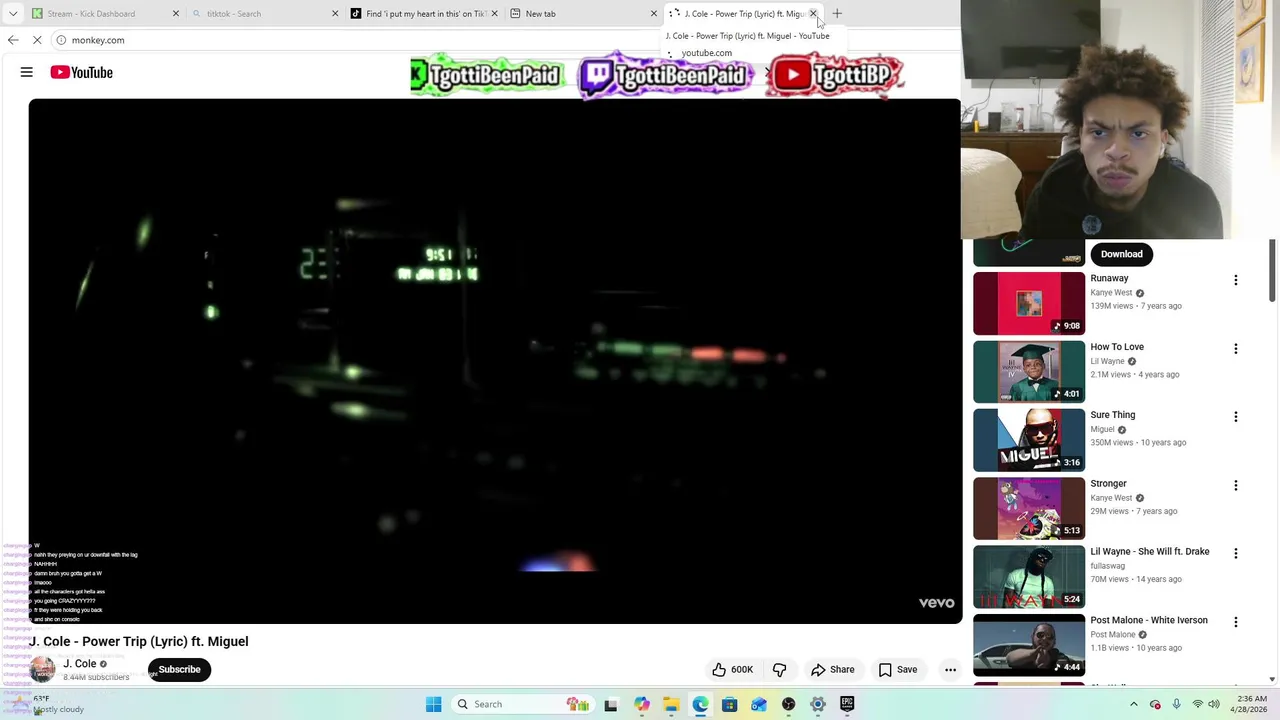Screen dimensions: 1280x720
Task: Switch to tiktok - Search tab
Action: pos(265,14)
